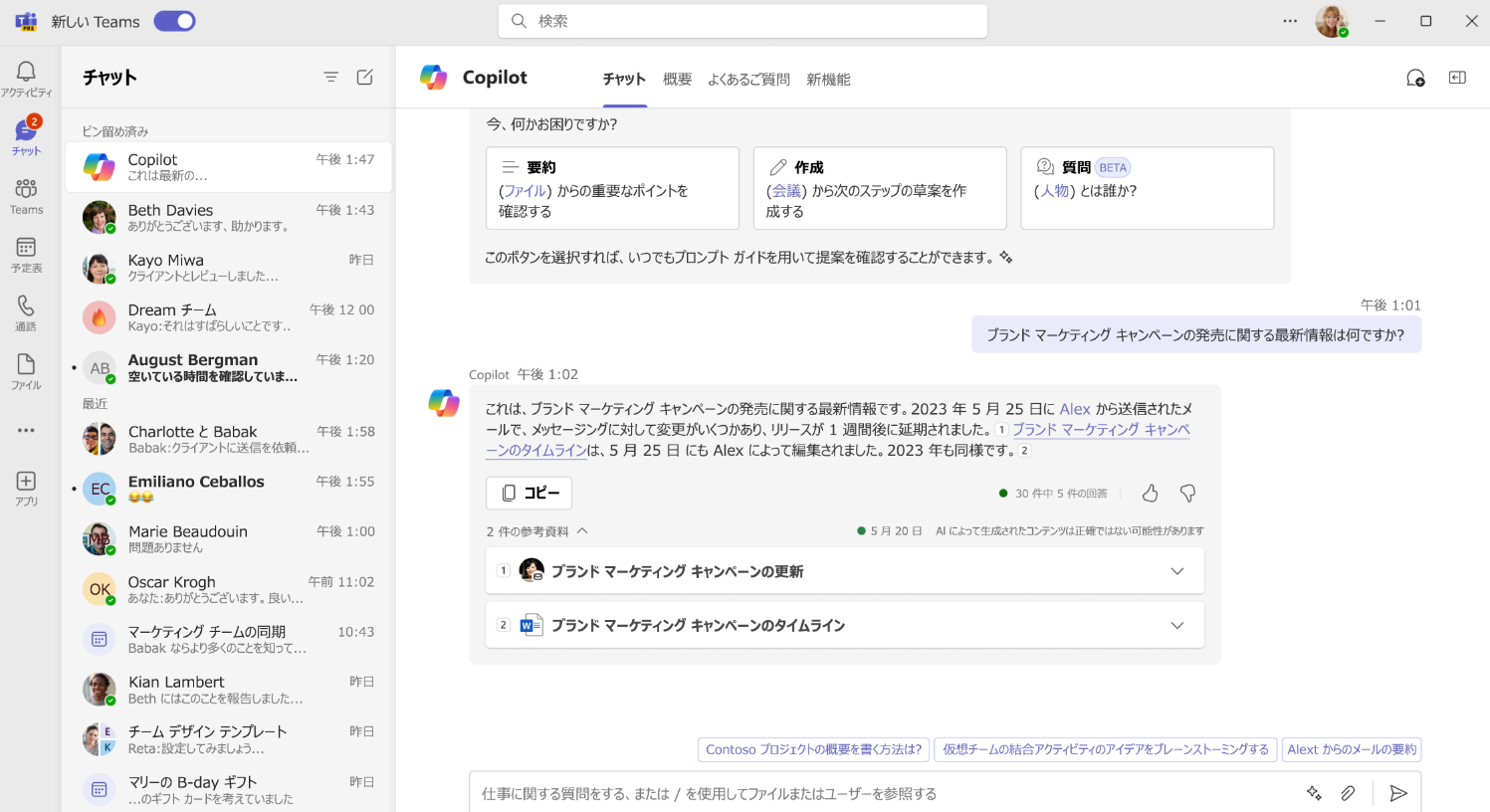
Task: Click citation marker 1 in Copilot reply
Action: (1001, 430)
